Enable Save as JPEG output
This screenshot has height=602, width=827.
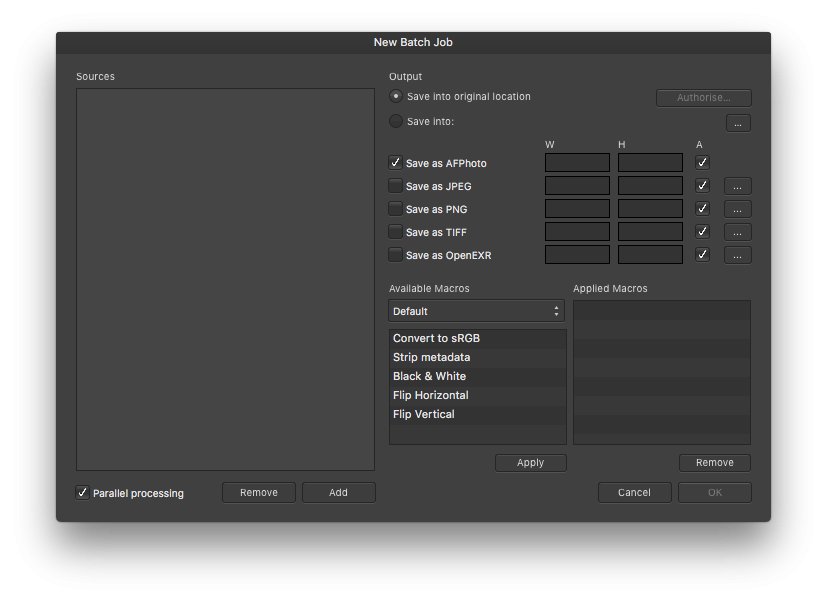click(x=395, y=185)
